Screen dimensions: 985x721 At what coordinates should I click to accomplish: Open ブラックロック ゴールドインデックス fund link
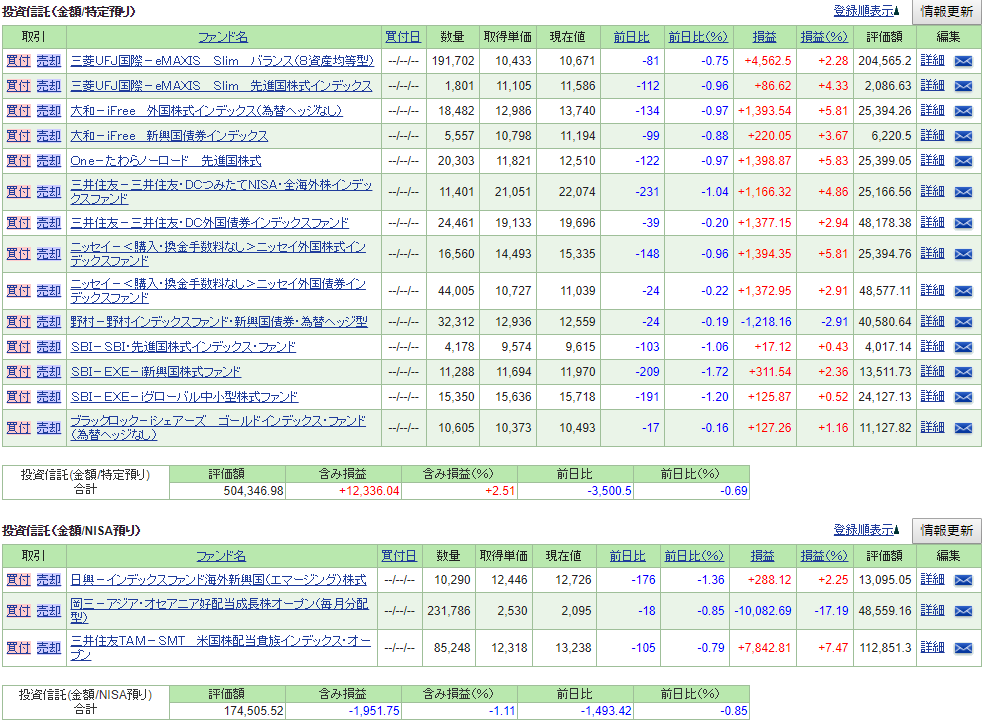click(218, 428)
